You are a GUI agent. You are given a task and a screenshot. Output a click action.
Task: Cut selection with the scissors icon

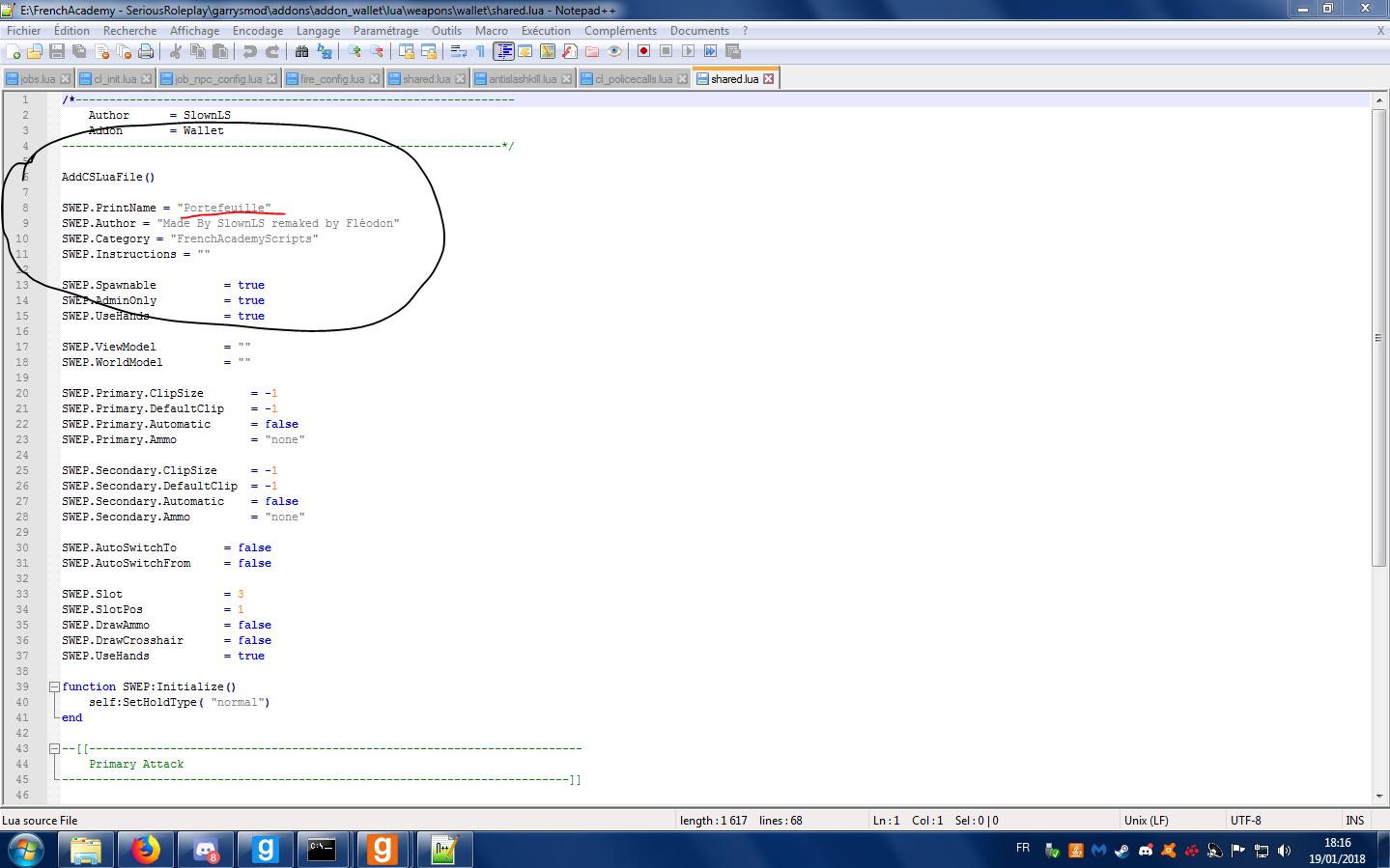(x=176, y=51)
